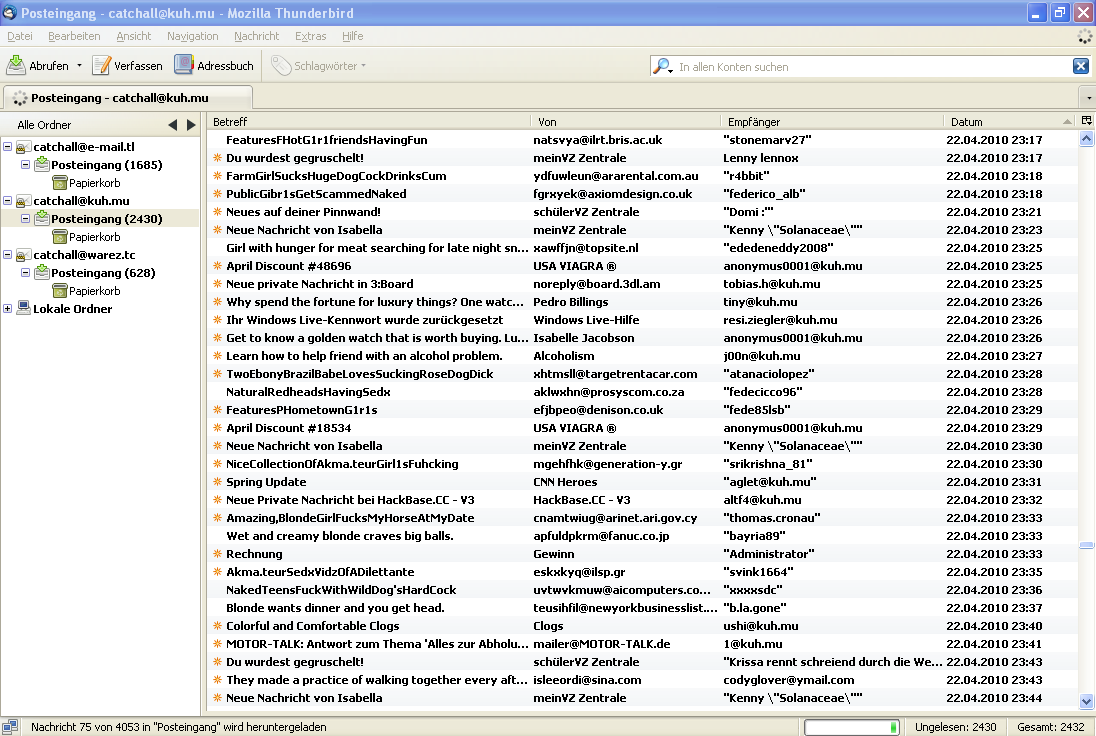This screenshot has height=736, width=1096.
Task: Clear the search with the X icon
Action: (x=1081, y=66)
